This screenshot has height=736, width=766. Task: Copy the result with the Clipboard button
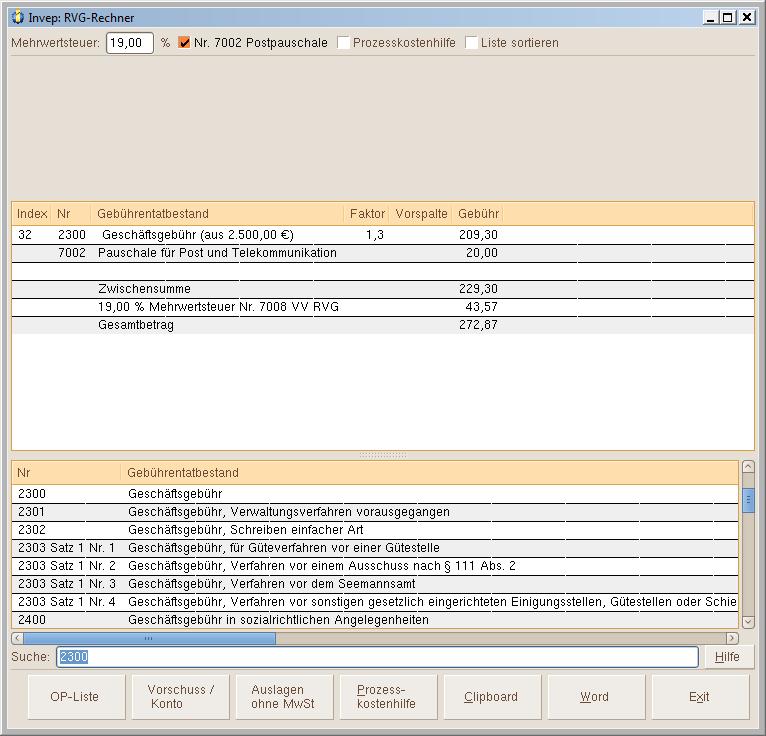493,697
